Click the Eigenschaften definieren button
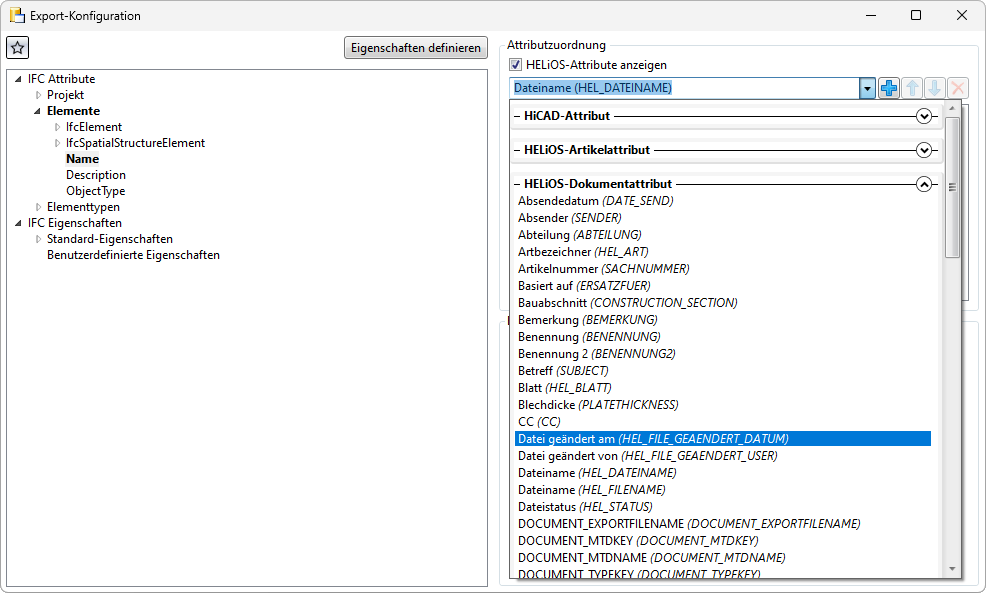Viewport: 986px width, 593px height. pos(416,48)
